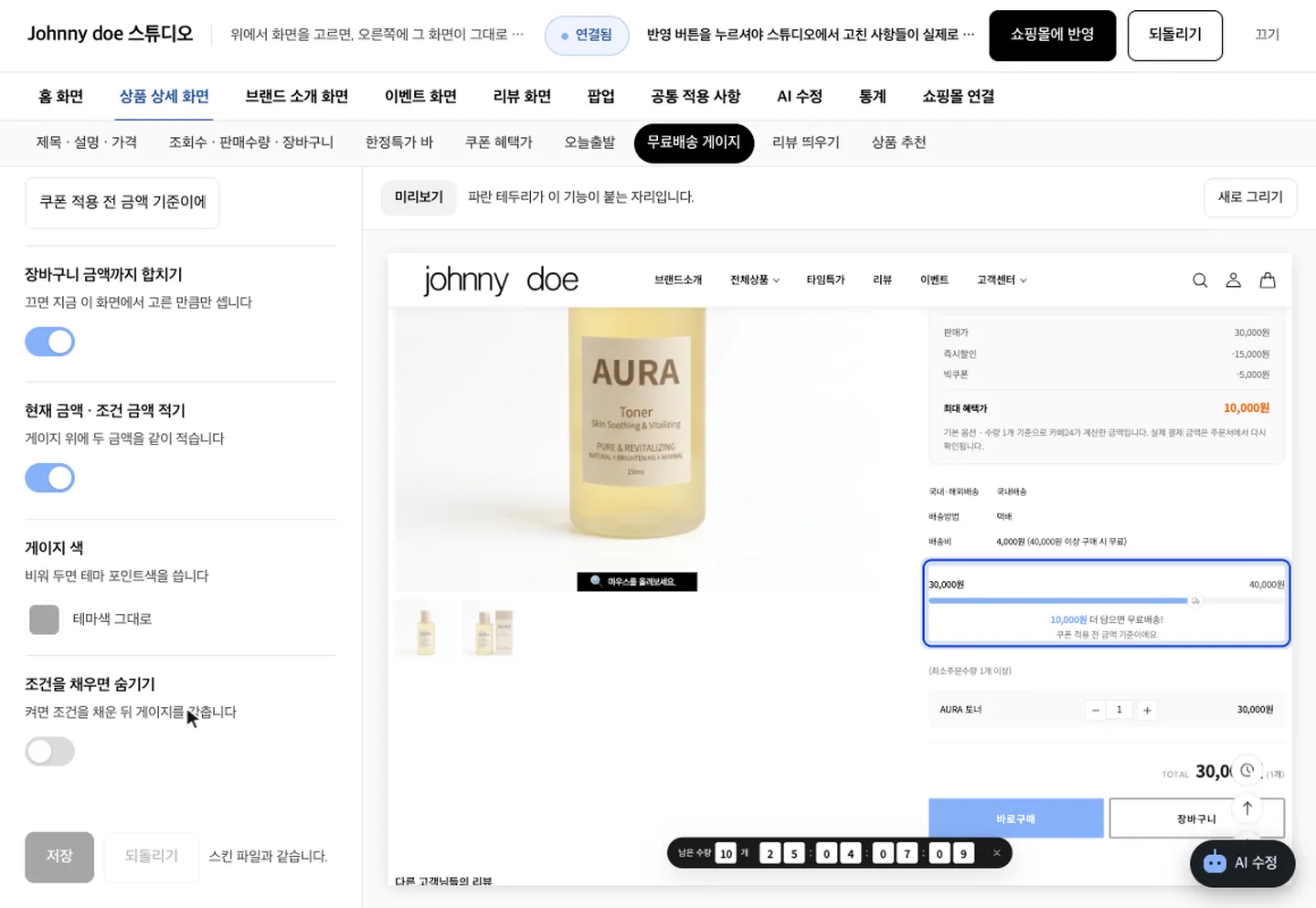Viewport: 1316px width, 908px height.
Task: Enable 조건을 채우면 숨기기 switch
Action: (x=49, y=752)
